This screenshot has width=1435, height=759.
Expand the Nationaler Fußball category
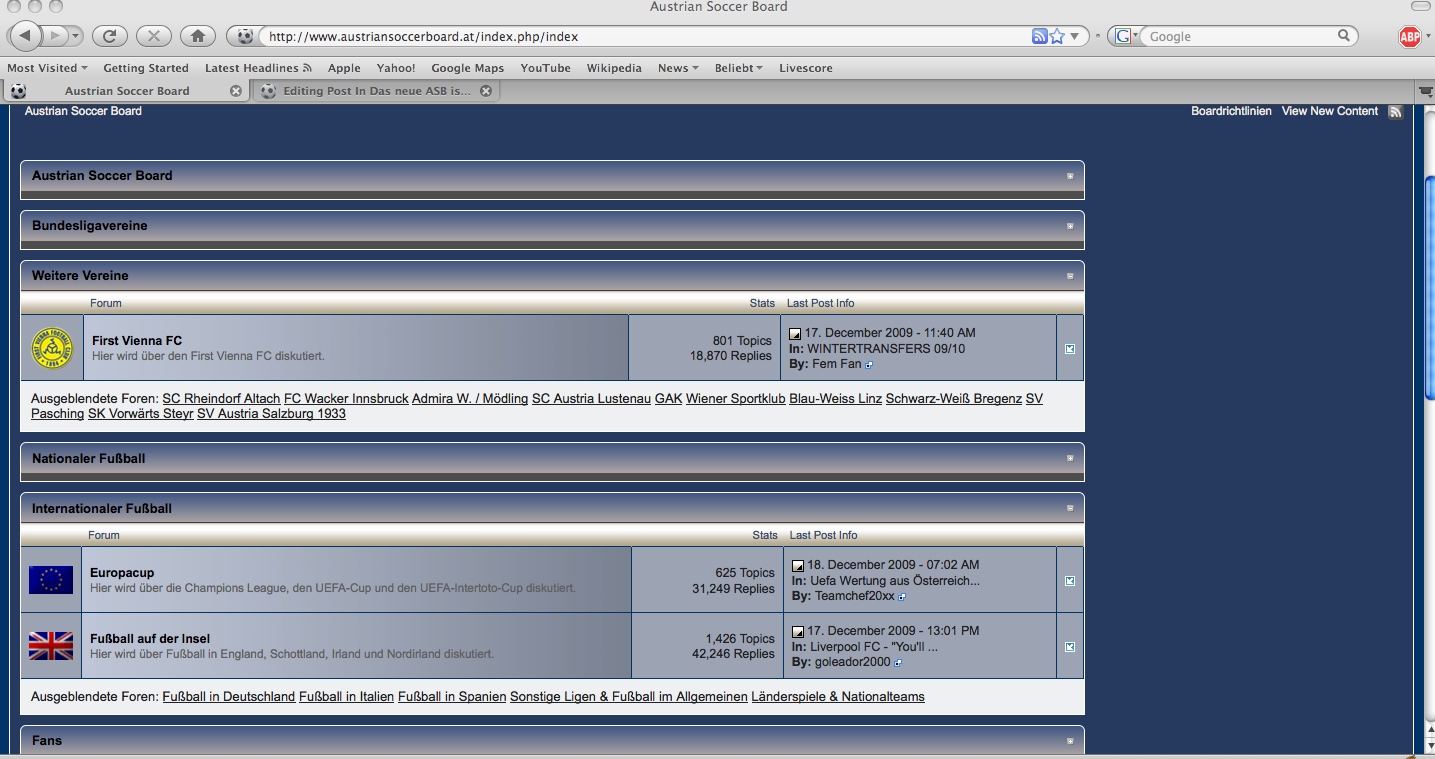click(1070, 459)
